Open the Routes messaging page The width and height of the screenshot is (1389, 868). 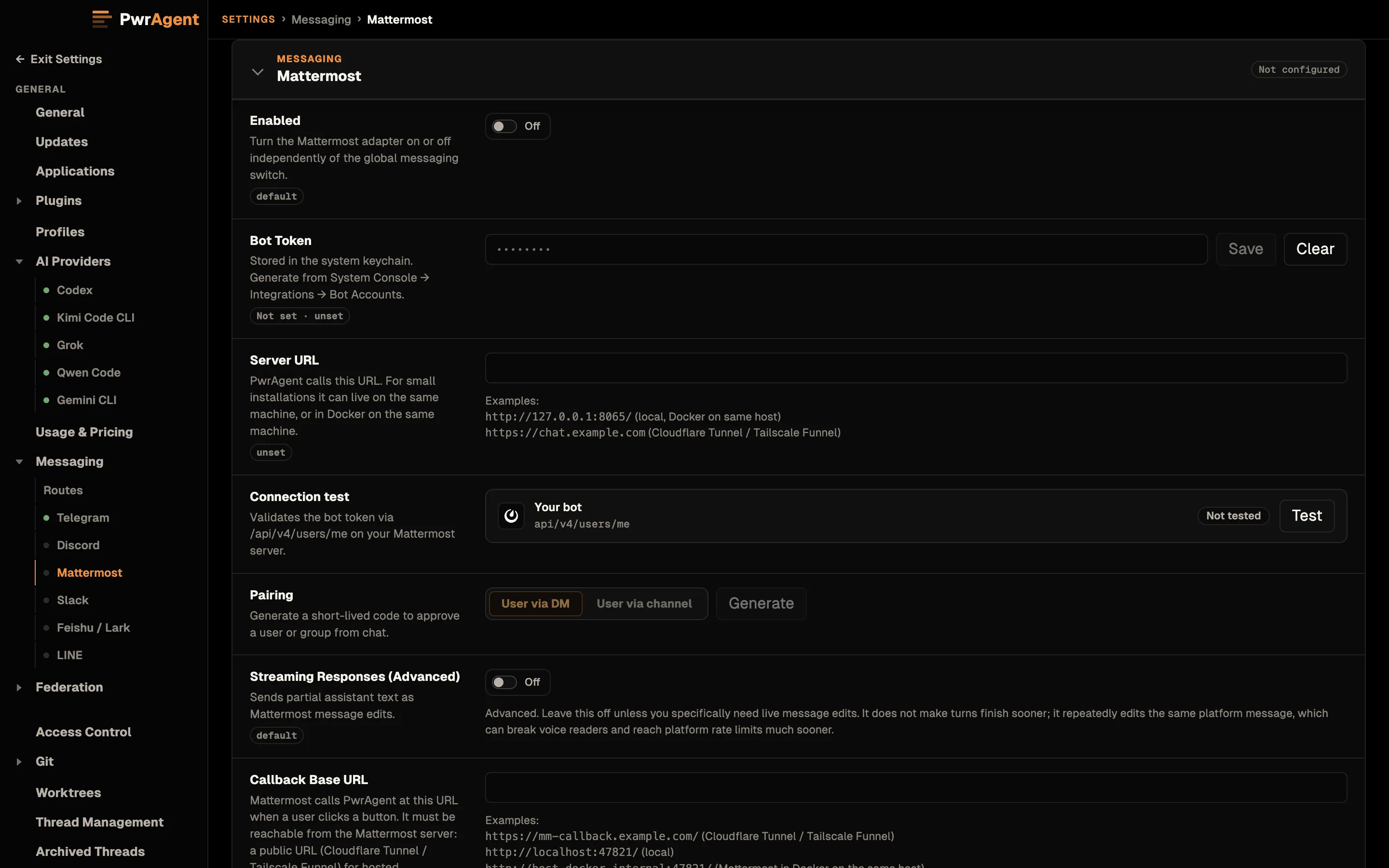[63, 490]
